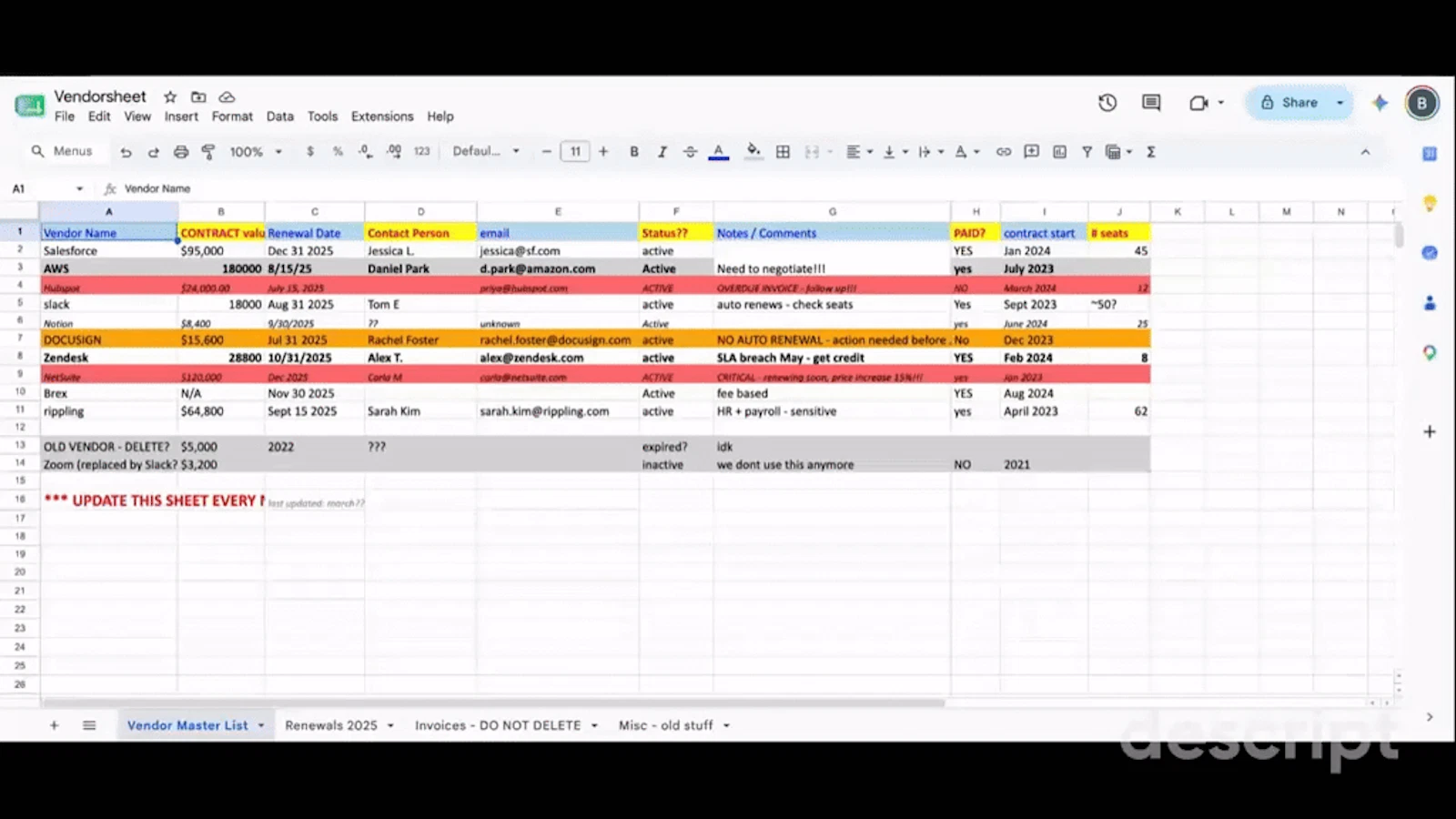Switch to Misc - old stuff tab
Image resolution: width=1456 pixels, height=819 pixels.
[666, 725]
